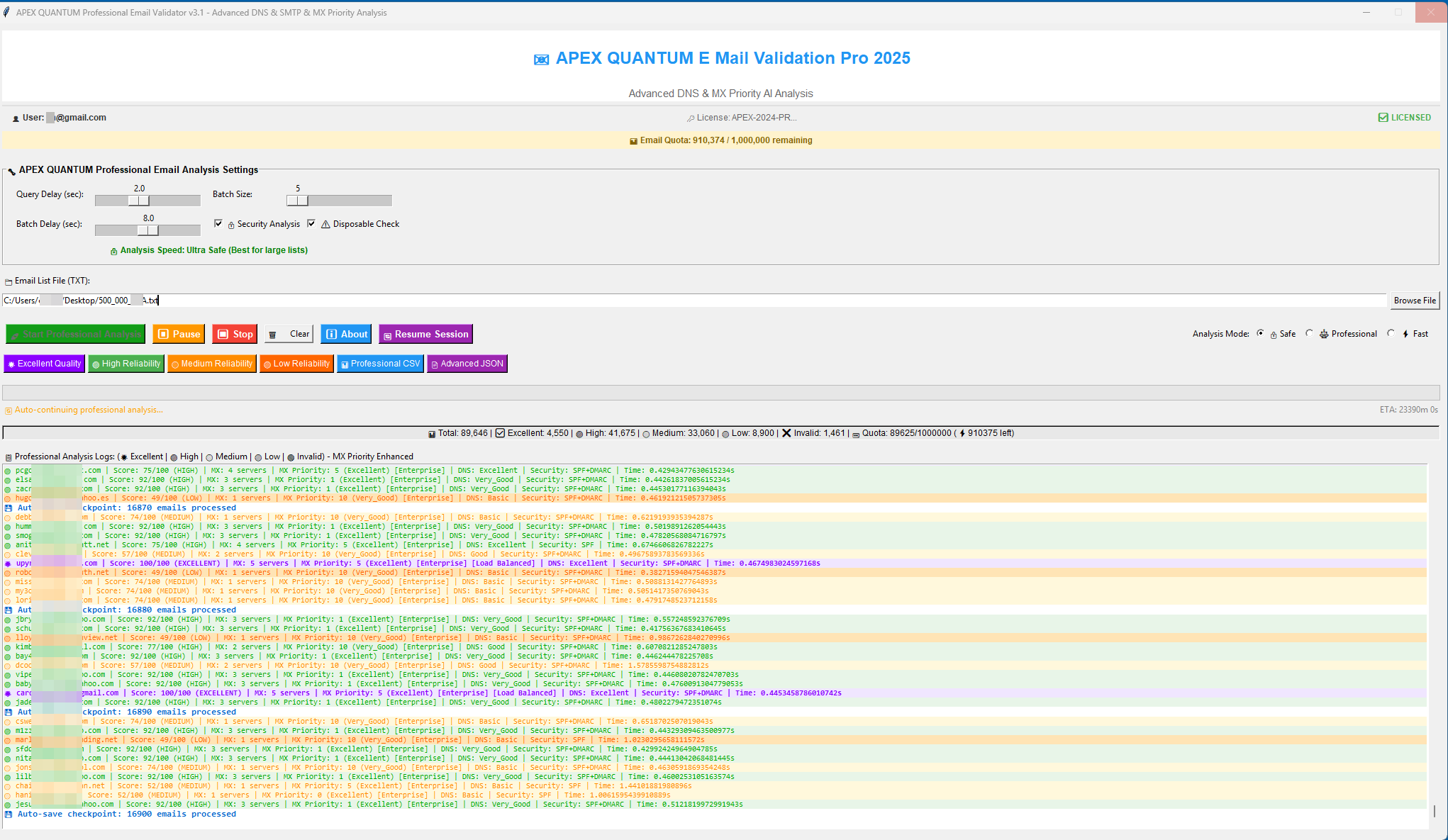This screenshot has width=1448, height=840.
Task: Click the Pause button
Action: point(179,334)
